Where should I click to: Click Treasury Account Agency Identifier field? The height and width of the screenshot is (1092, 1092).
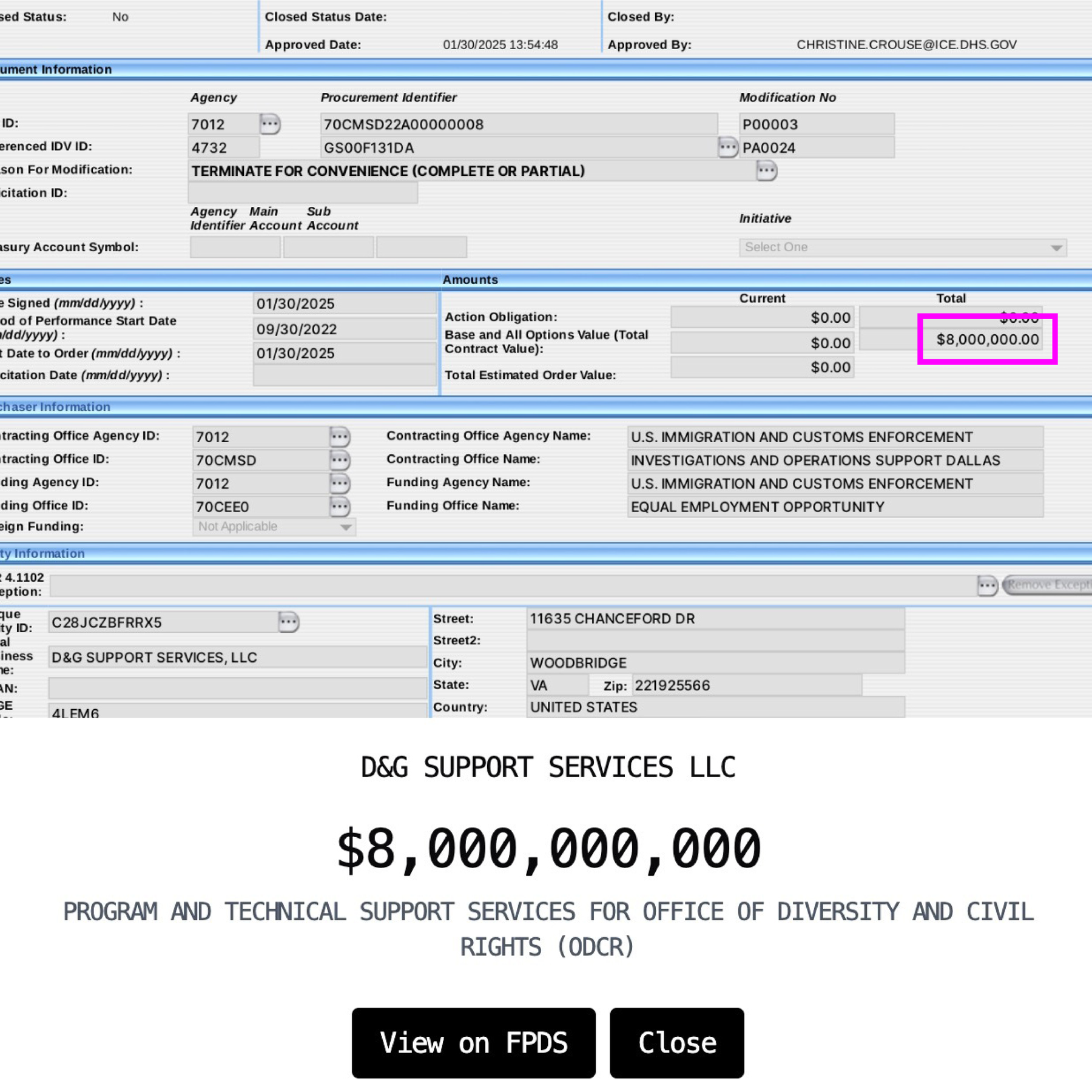point(235,248)
